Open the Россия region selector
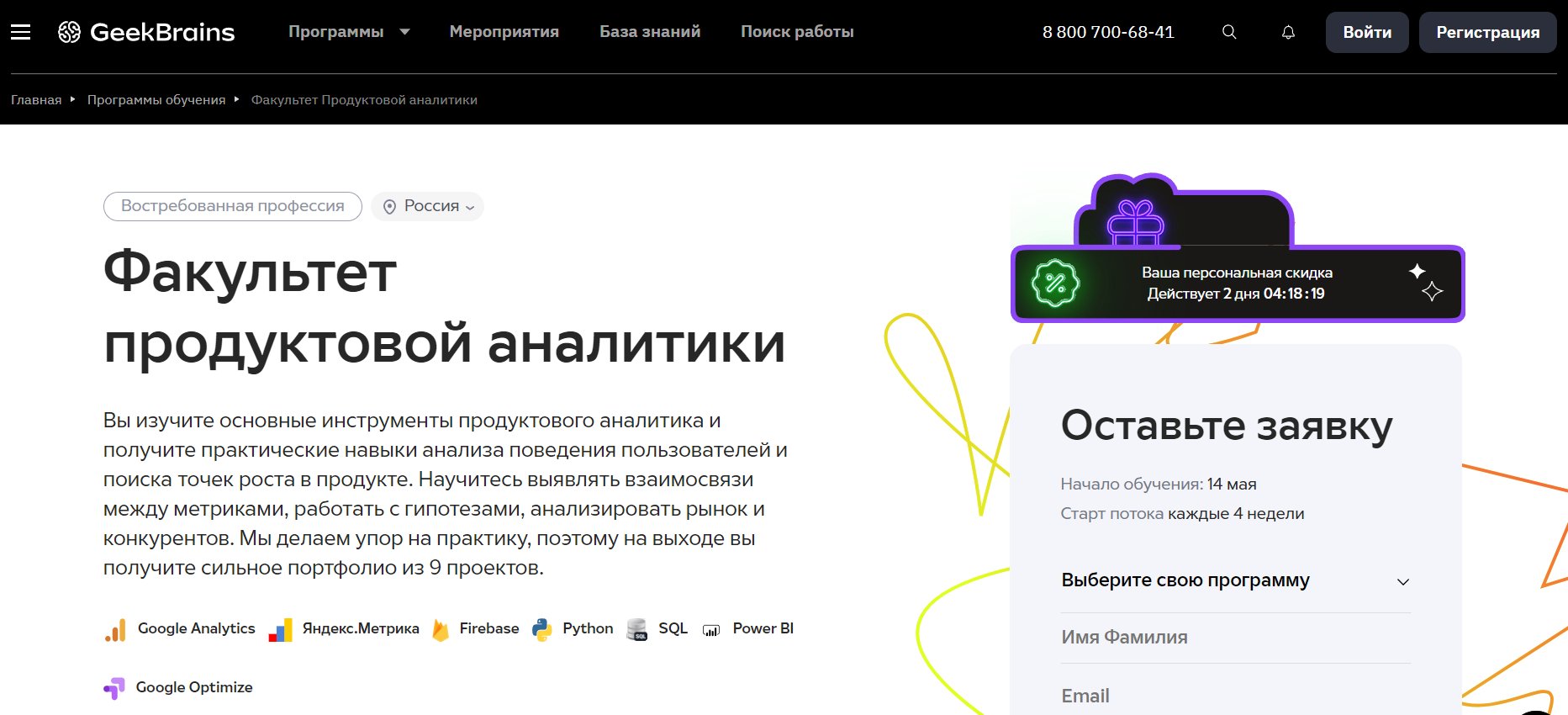Viewport: 1568px width, 715px height. click(x=427, y=206)
